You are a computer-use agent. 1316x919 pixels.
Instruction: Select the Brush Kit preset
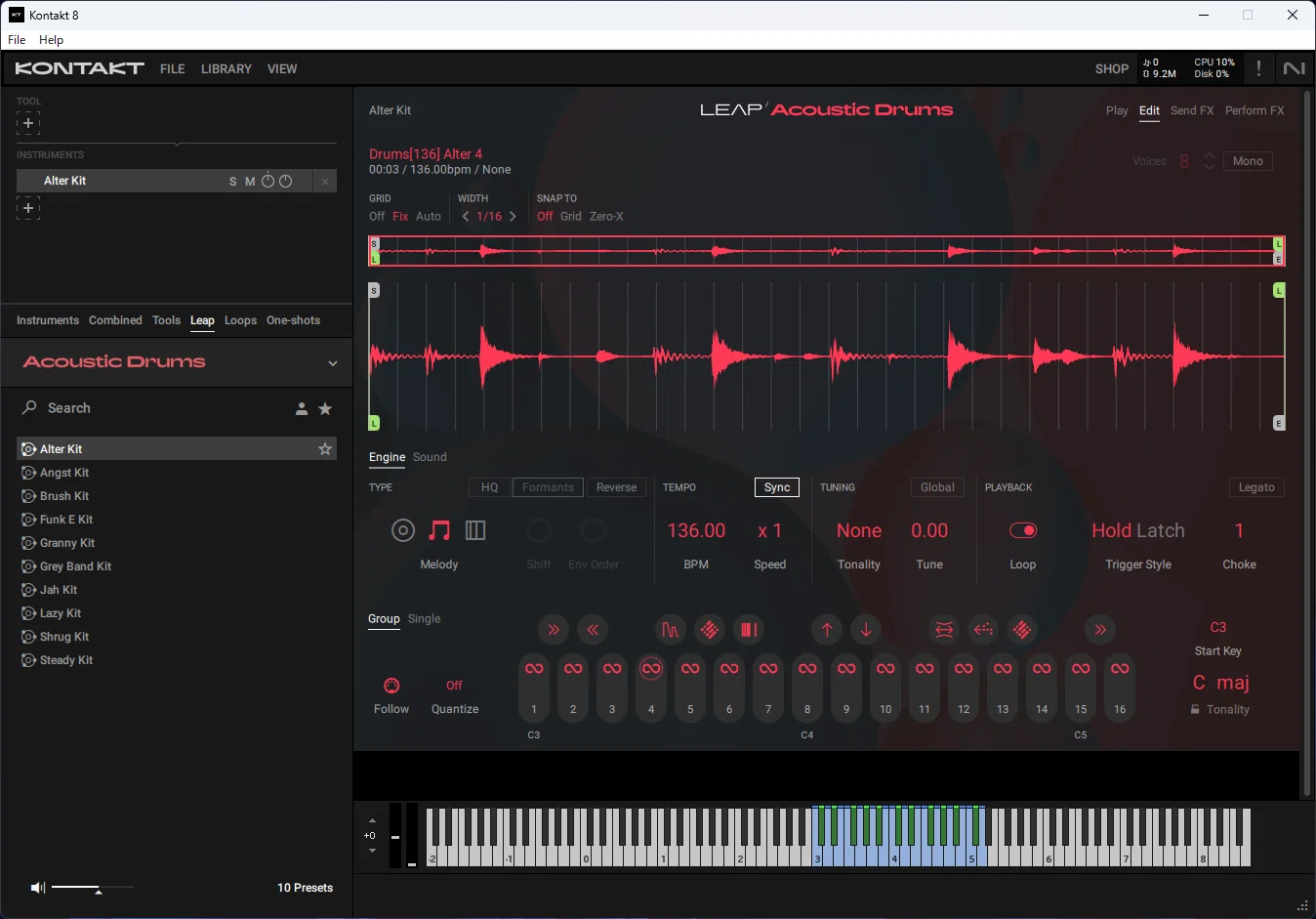[177, 496]
